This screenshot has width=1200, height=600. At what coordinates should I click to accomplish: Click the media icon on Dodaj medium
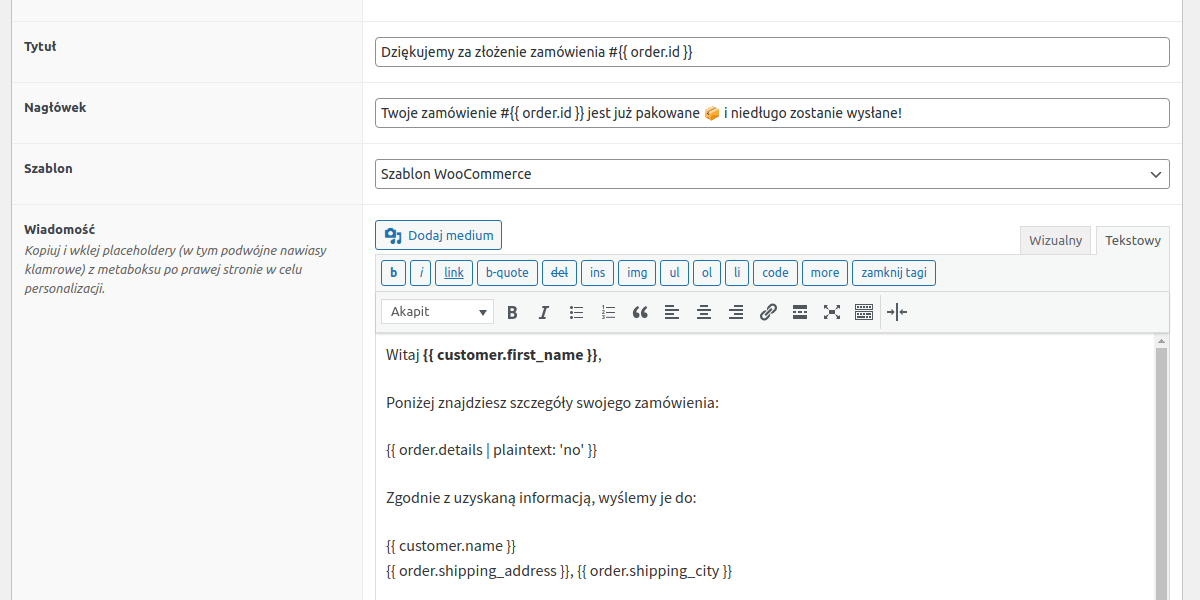pos(393,235)
